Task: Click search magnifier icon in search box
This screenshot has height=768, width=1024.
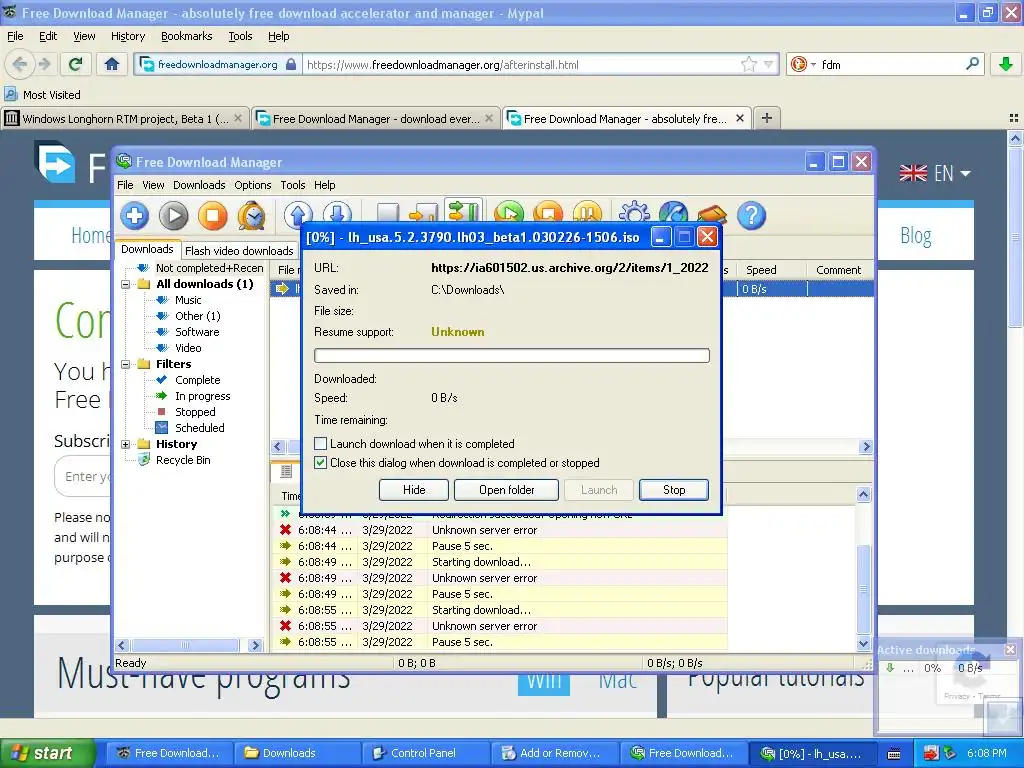Action: (x=972, y=64)
